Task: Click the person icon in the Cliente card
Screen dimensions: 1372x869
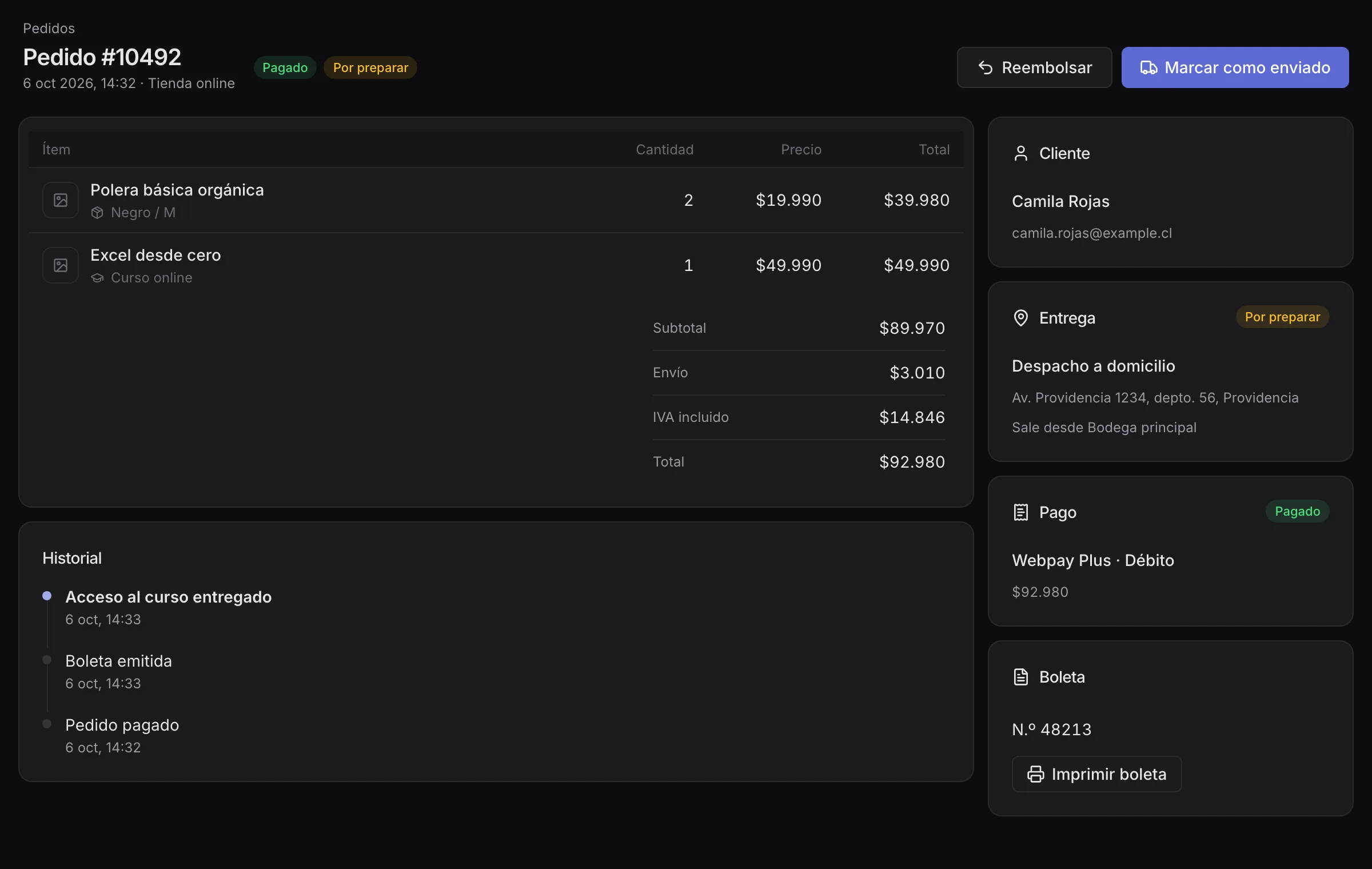Action: click(x=1020, y=153)
